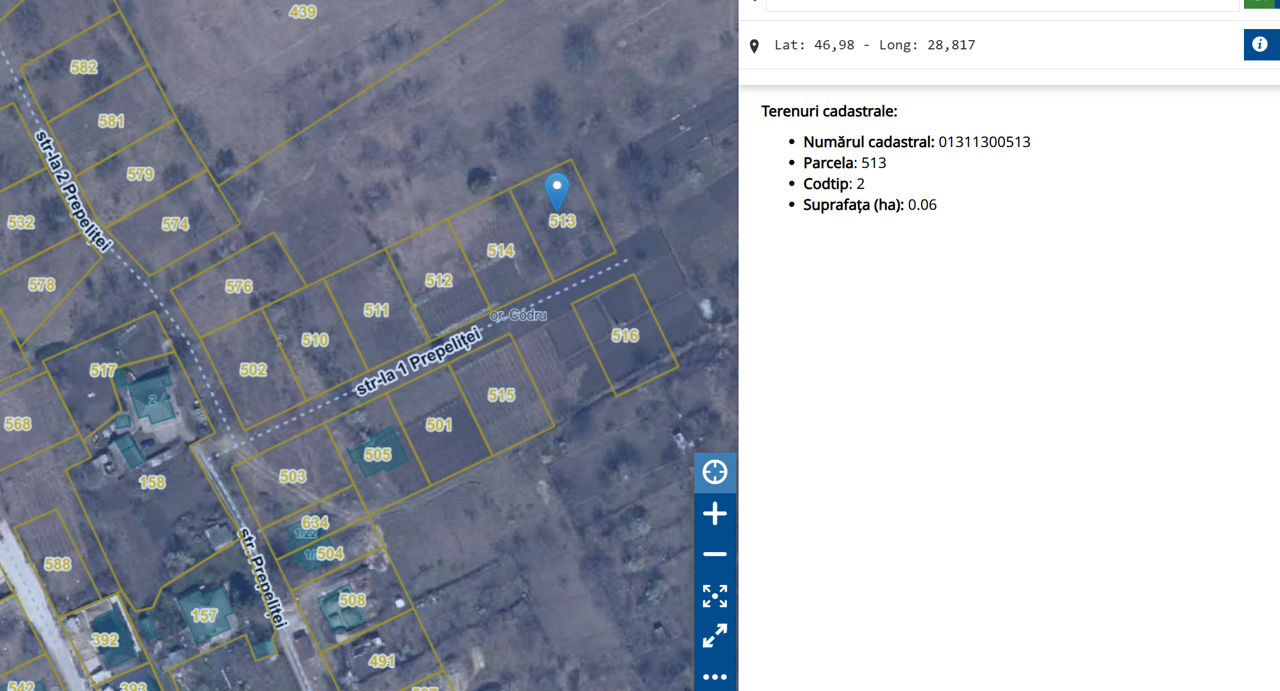This screenshot has width=1280, height=691.
Task: Select parcel 568 on the map
Action: pyautogui.click(x=17, y=424)
